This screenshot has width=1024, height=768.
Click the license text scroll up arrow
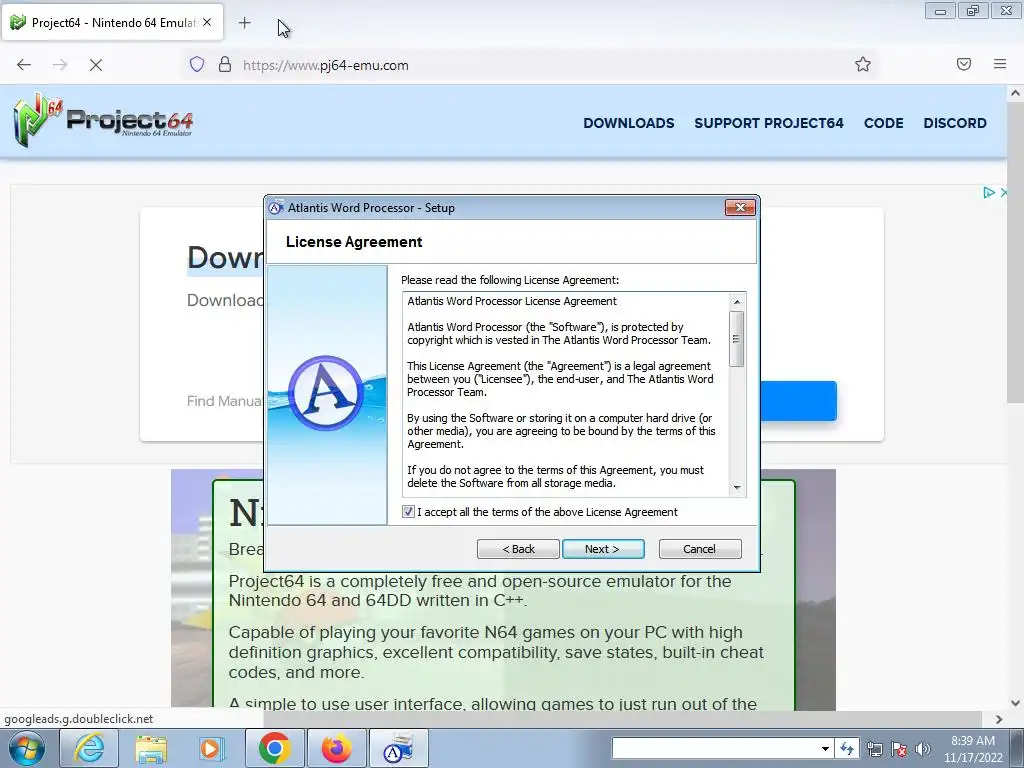(x=737, y=301)
